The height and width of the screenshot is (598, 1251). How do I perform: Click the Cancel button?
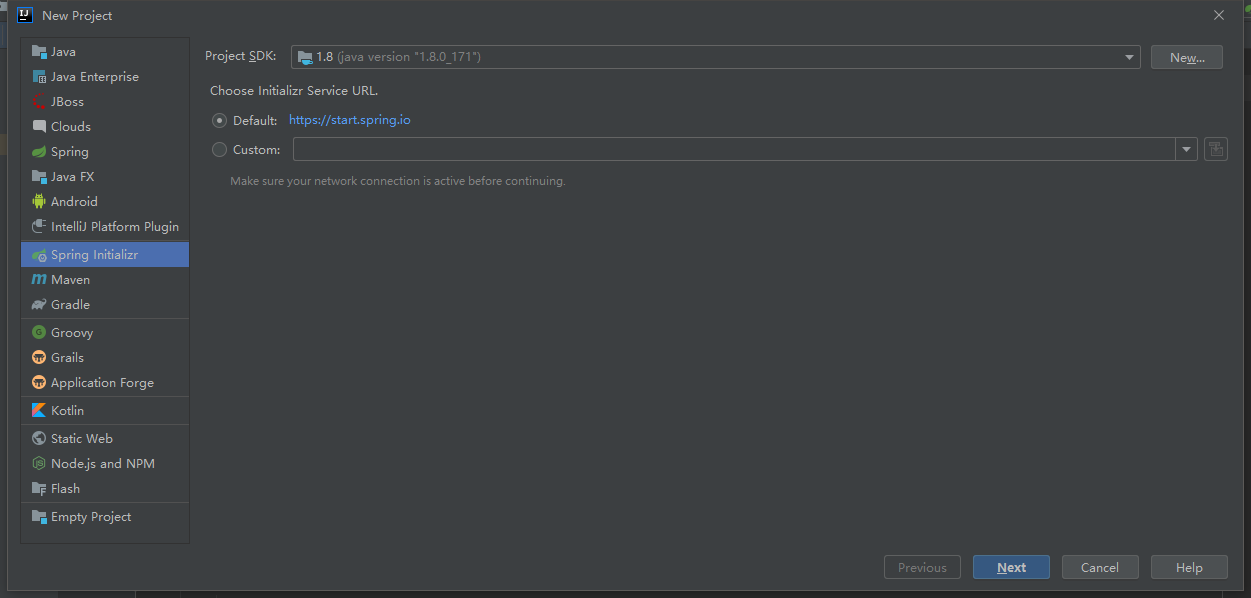click(1100, 567)
